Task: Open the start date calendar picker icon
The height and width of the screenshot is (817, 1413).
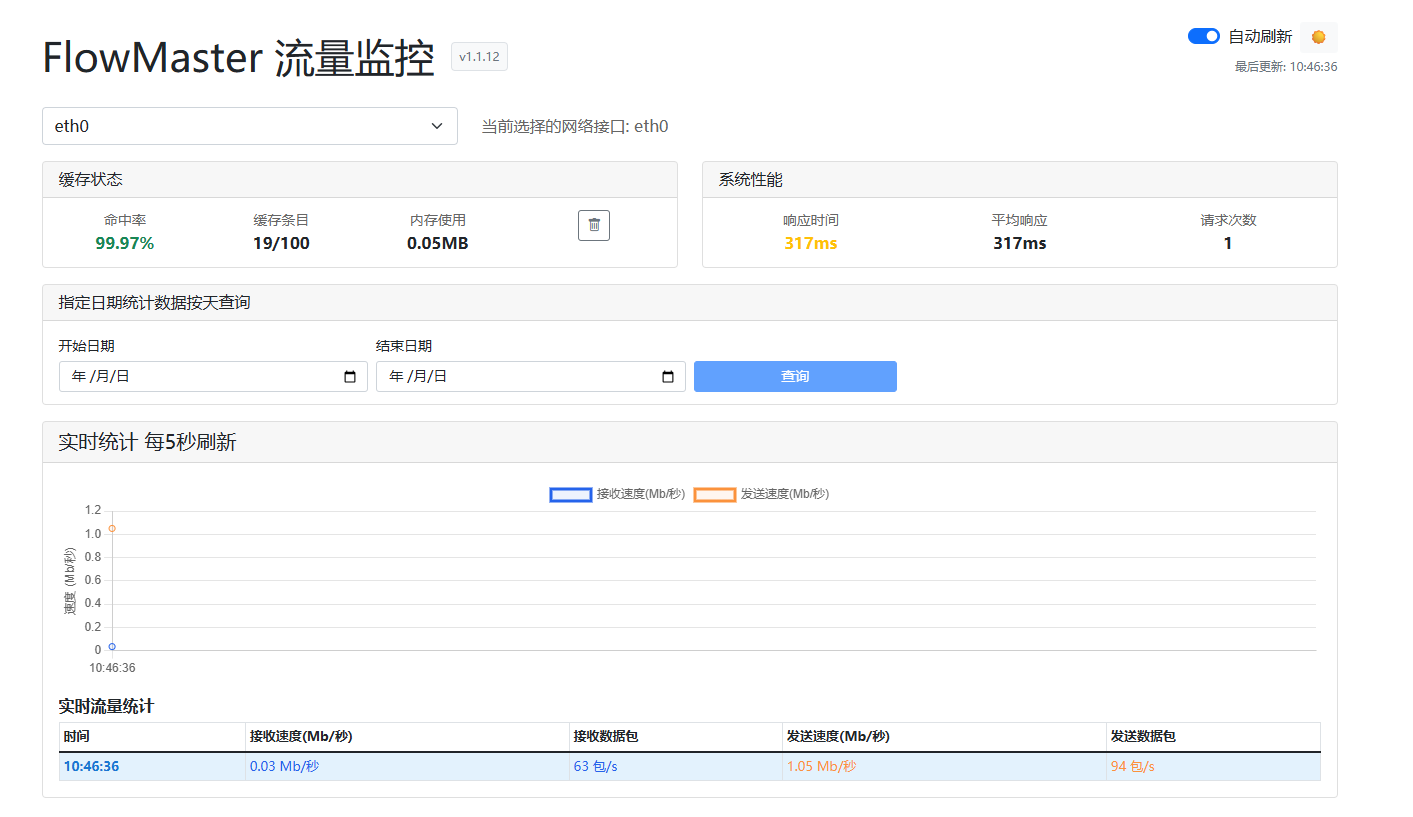Action: (350, 377)
